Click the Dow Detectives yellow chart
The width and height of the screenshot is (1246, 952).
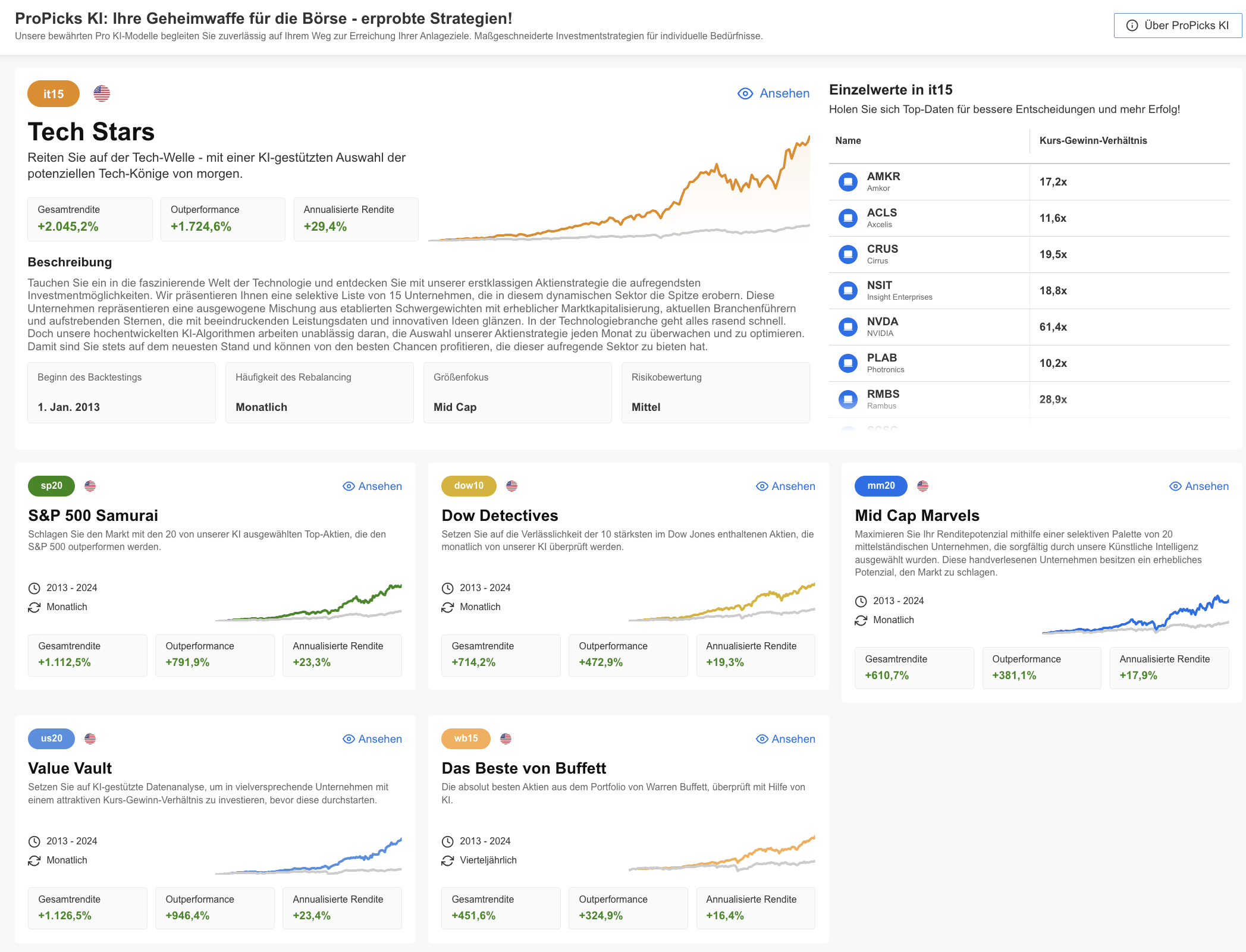click(722, 602)
